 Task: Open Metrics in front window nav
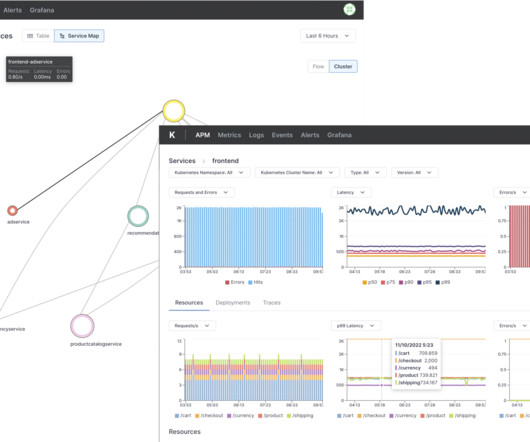pyautogui.click(x=229, y=135)
